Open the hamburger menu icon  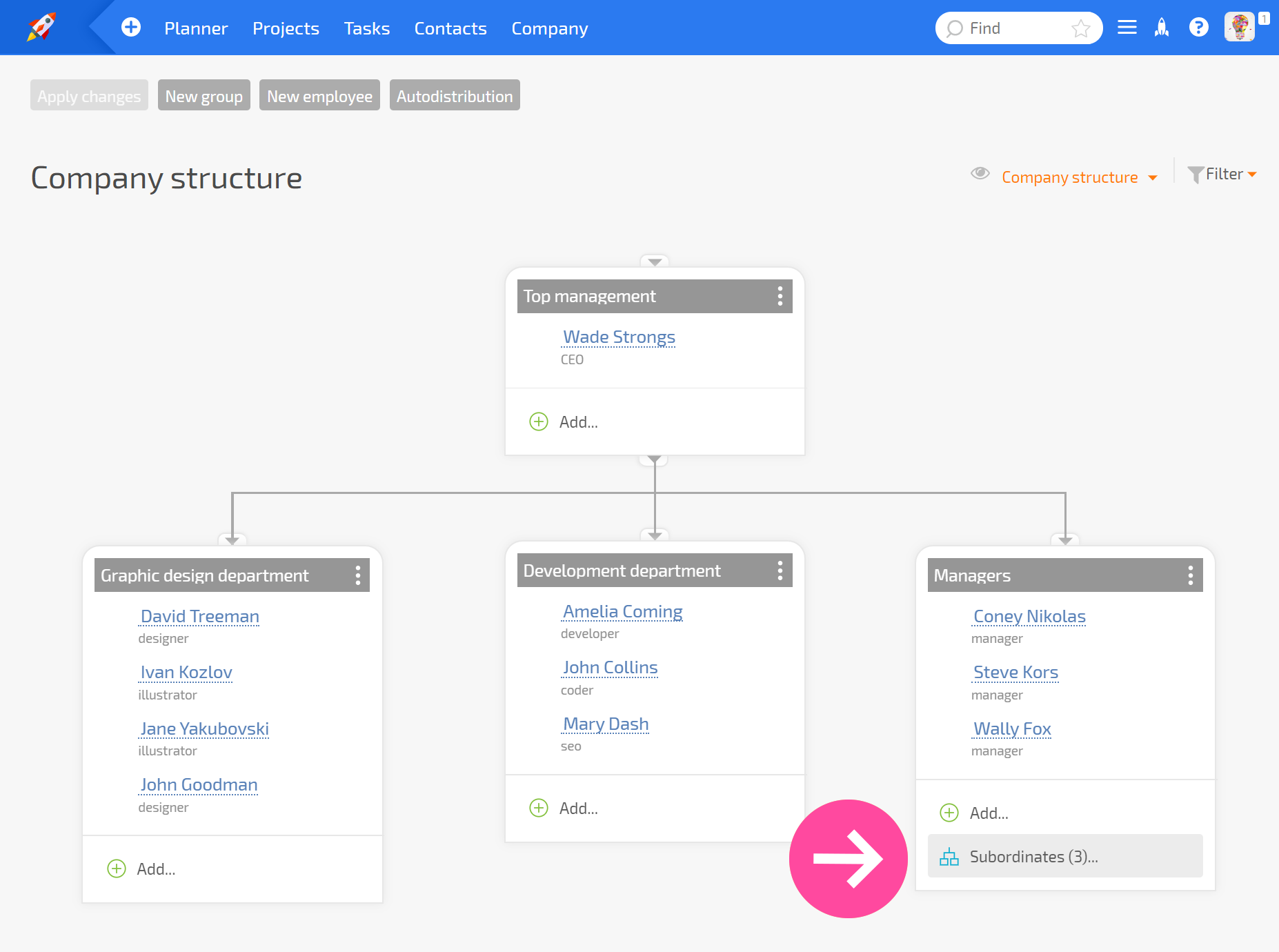(1127, 28)
